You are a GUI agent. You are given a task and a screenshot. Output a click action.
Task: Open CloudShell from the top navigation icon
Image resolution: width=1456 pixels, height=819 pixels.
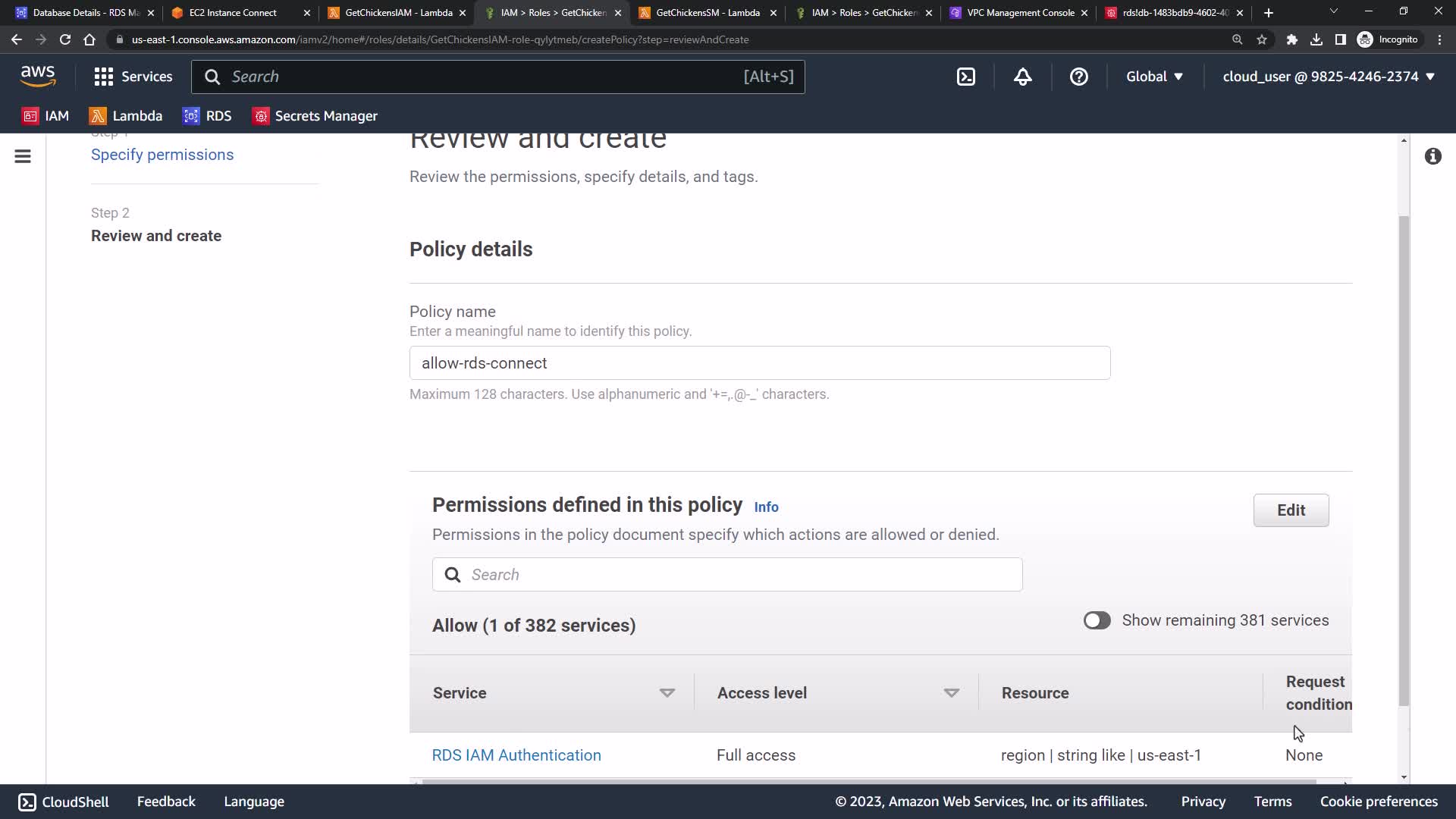coord(966,77)
